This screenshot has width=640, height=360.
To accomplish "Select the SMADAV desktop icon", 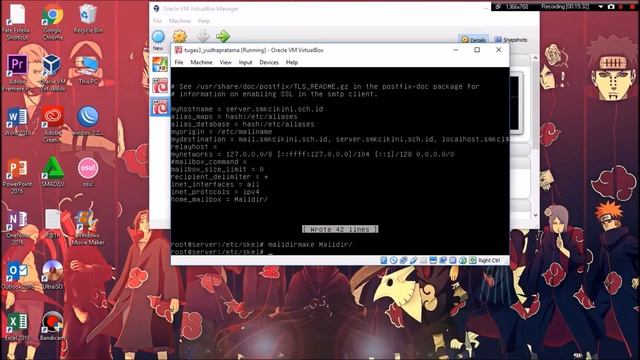I will tap(52, 172).
